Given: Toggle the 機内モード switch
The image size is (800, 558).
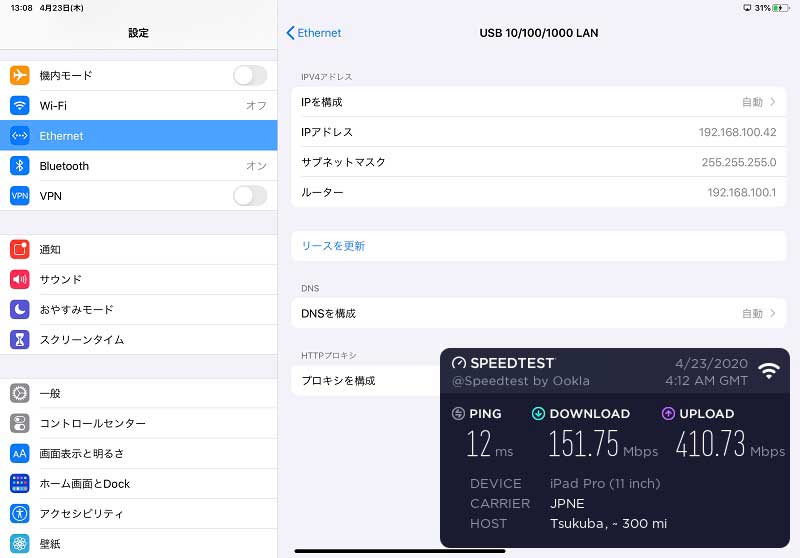Looking at the screenshot, I should 250,75.
